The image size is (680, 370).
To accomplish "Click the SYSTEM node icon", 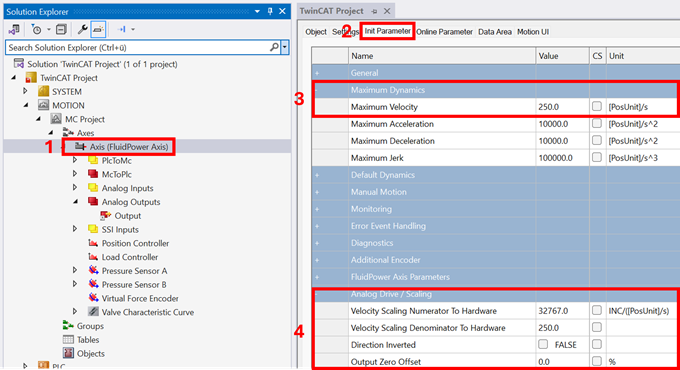I will click(43, 92).
